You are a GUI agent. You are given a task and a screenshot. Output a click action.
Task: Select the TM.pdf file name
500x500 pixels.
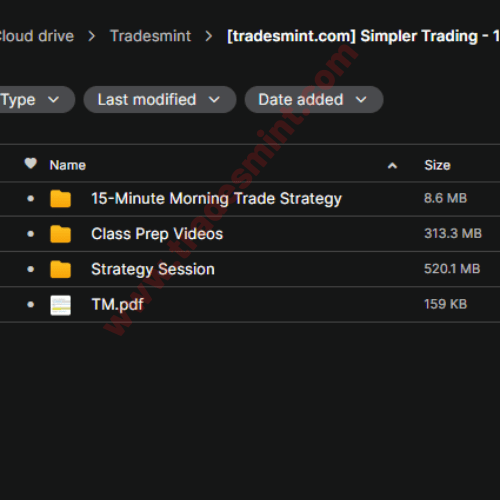(117, 305)
